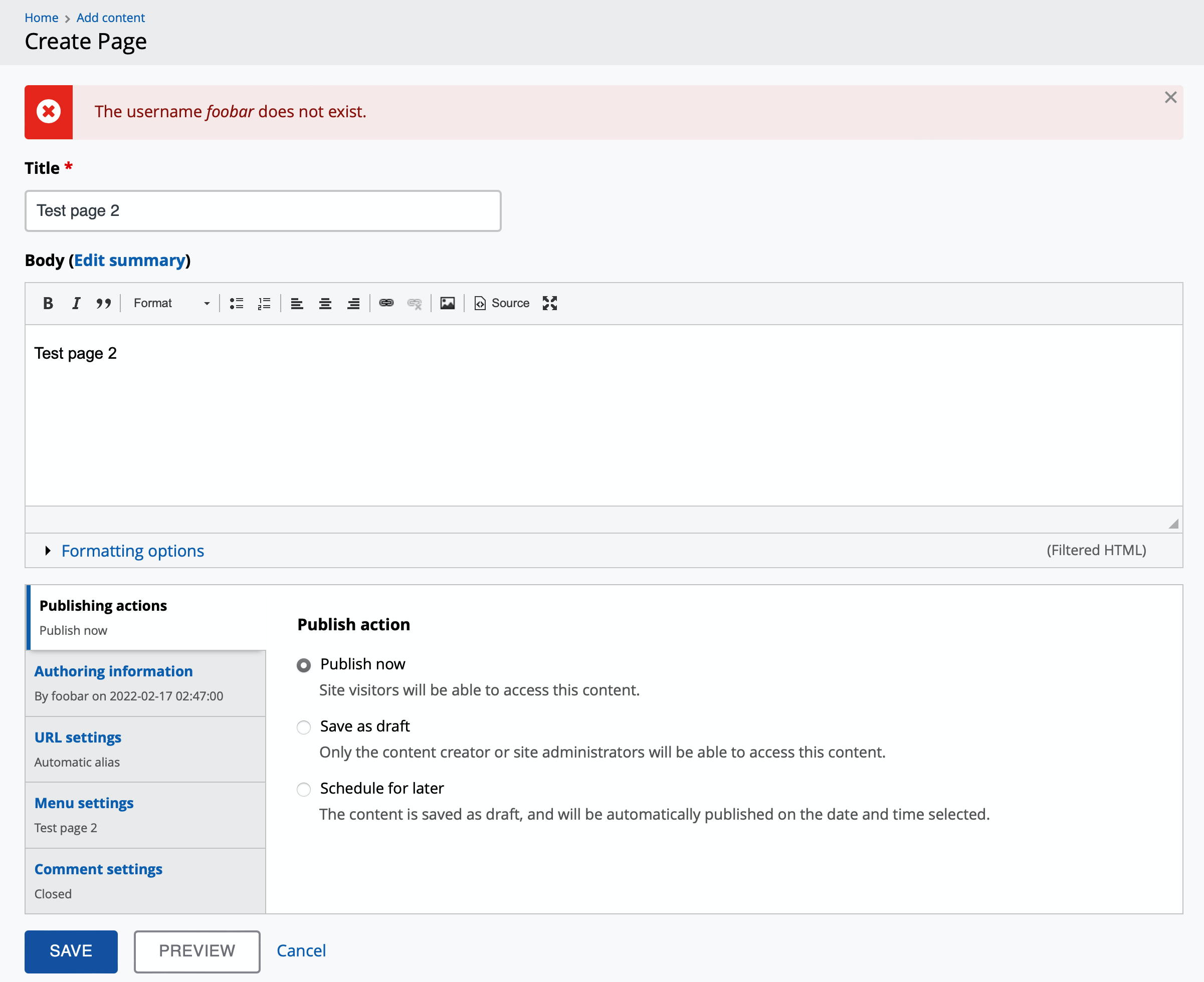Insert a block quote
This screenshot has width=1204, height=982.
(x=104, y=303)
